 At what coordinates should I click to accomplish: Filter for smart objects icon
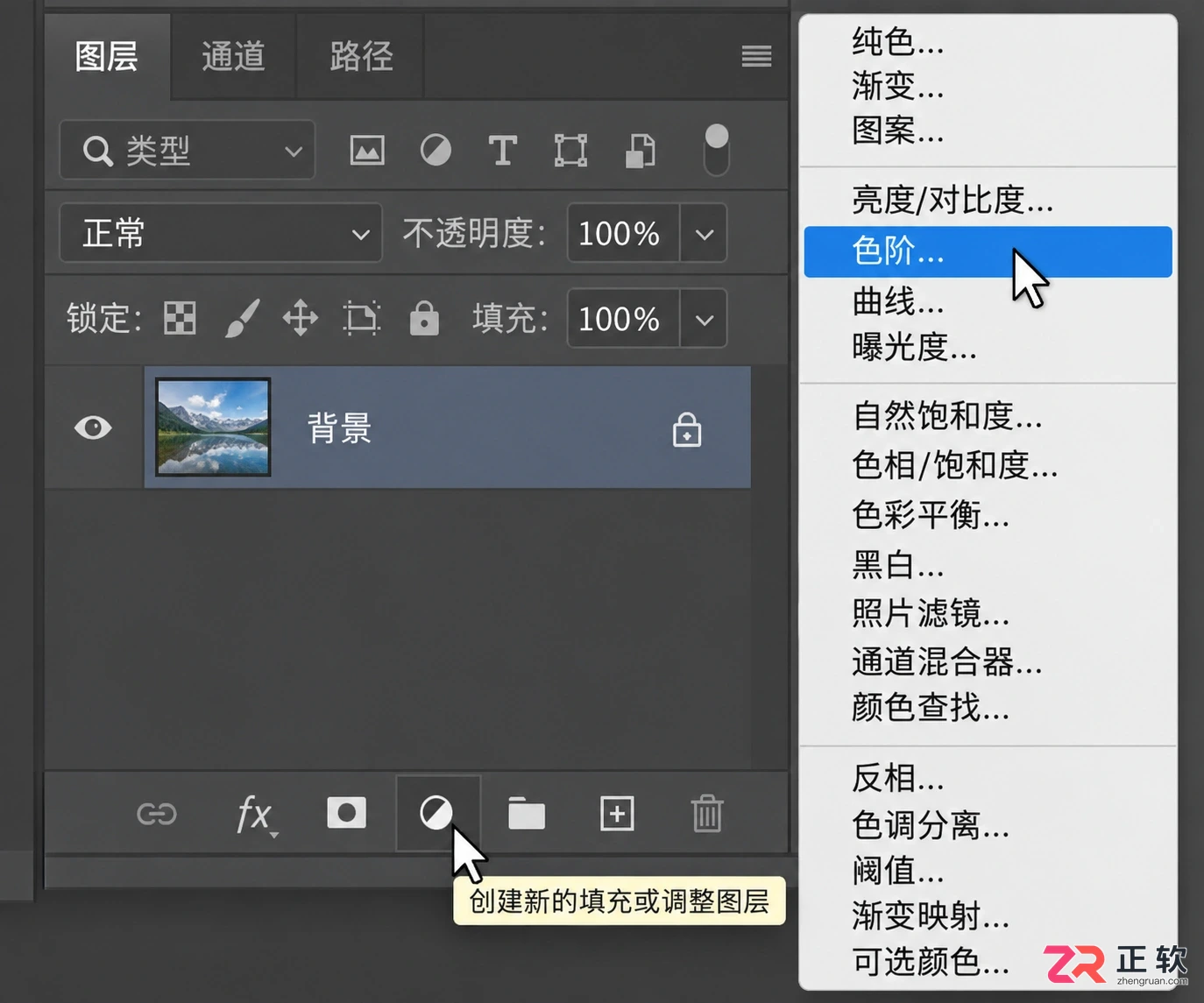[x=641, y=151]
